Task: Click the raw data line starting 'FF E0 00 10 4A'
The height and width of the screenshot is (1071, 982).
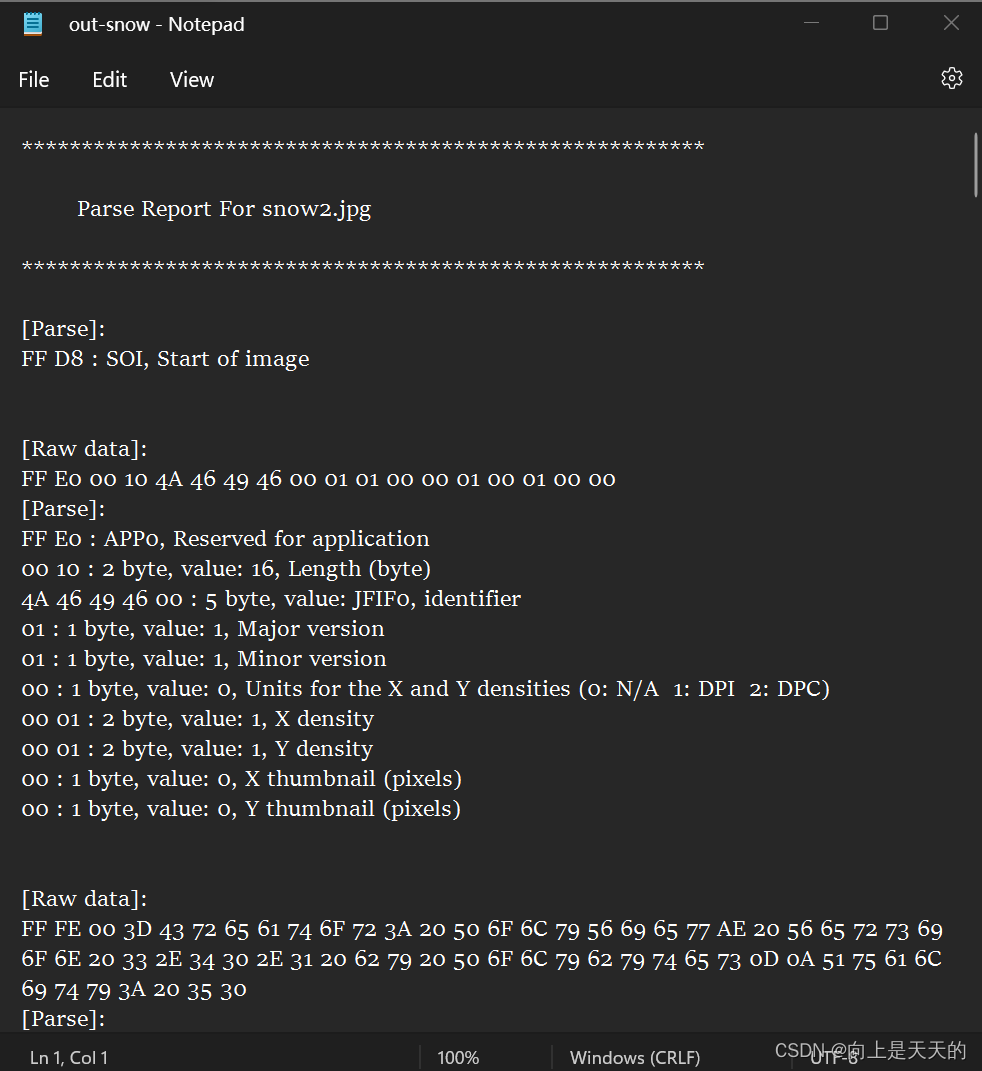Action: point(318,479)
